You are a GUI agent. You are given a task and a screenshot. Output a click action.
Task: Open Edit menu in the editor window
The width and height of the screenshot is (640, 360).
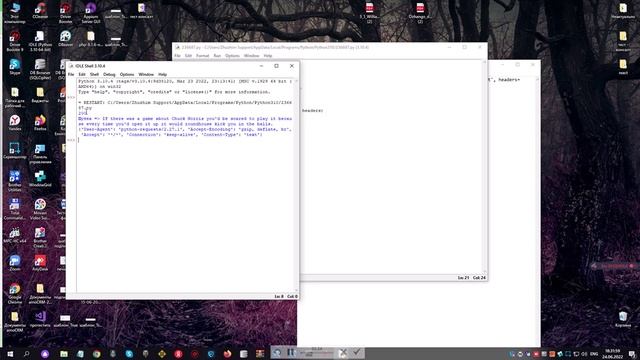click(188, 56)
